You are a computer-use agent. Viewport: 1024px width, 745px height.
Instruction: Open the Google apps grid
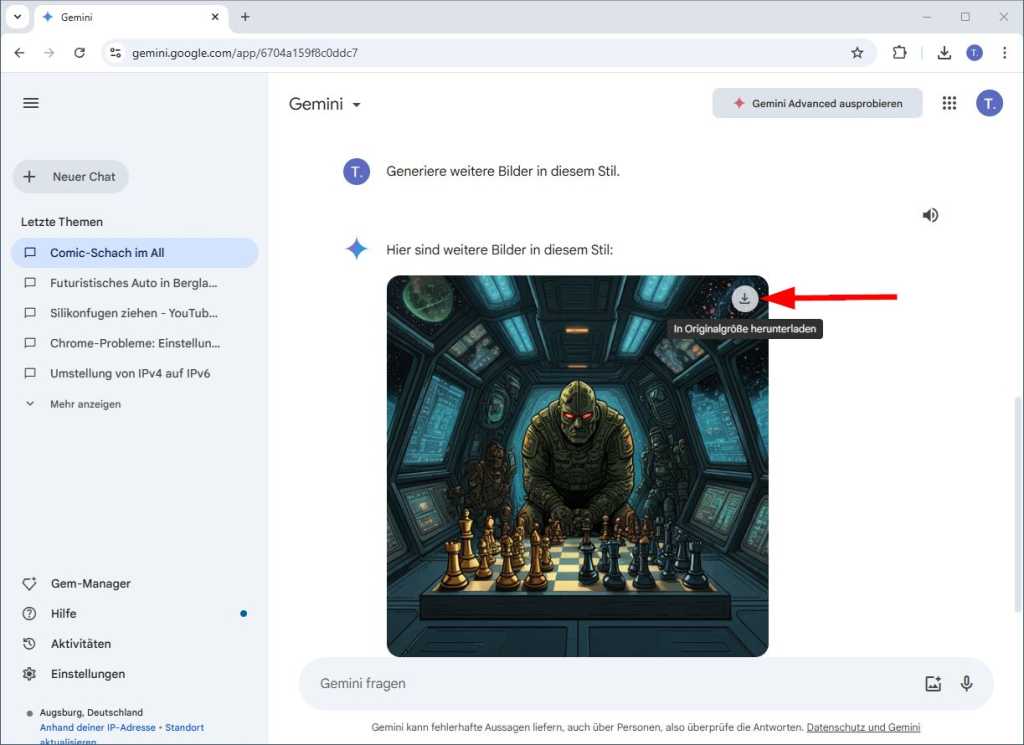(948, 102)
